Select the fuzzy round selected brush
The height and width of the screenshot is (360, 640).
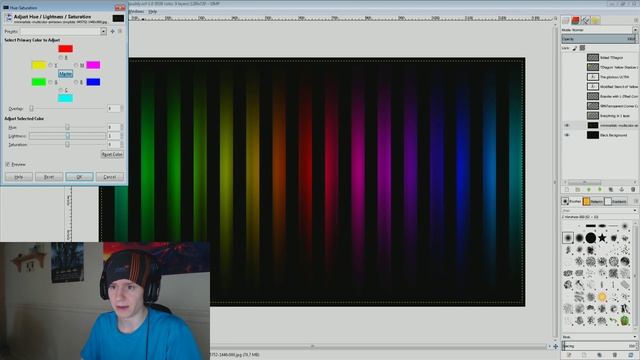(x=568, y=238)
